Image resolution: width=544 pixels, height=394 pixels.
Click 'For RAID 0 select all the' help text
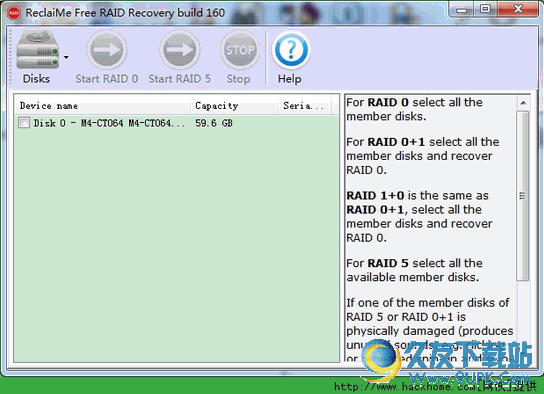tap(414, 102)
